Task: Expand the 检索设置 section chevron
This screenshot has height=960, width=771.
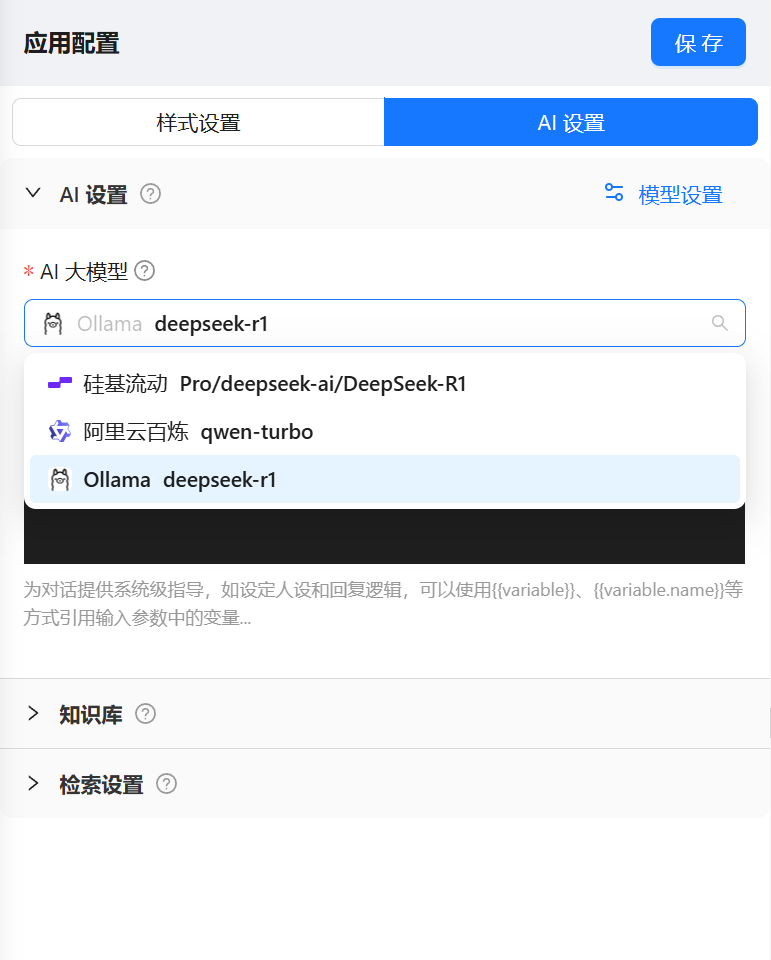Action: (x=34, y=783)
